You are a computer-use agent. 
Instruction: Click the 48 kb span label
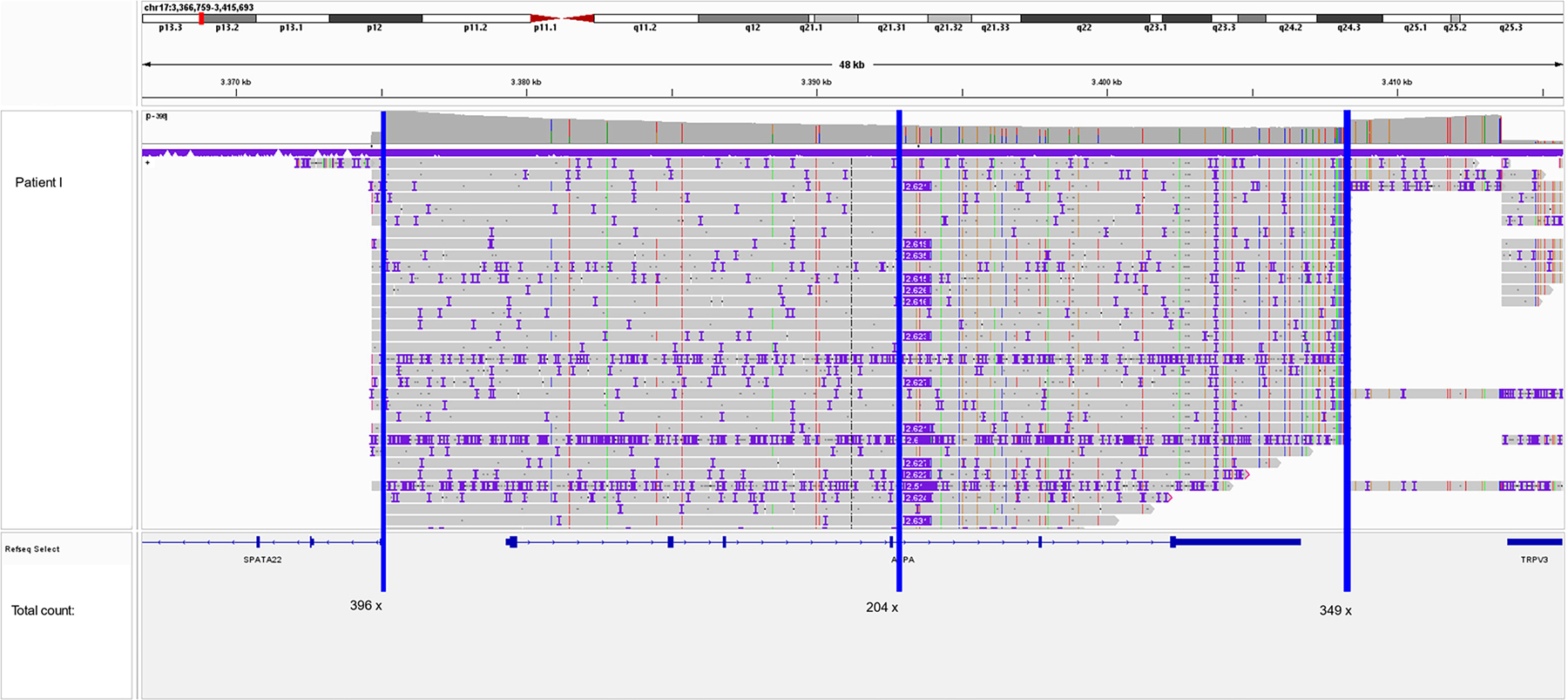[852, 65]
